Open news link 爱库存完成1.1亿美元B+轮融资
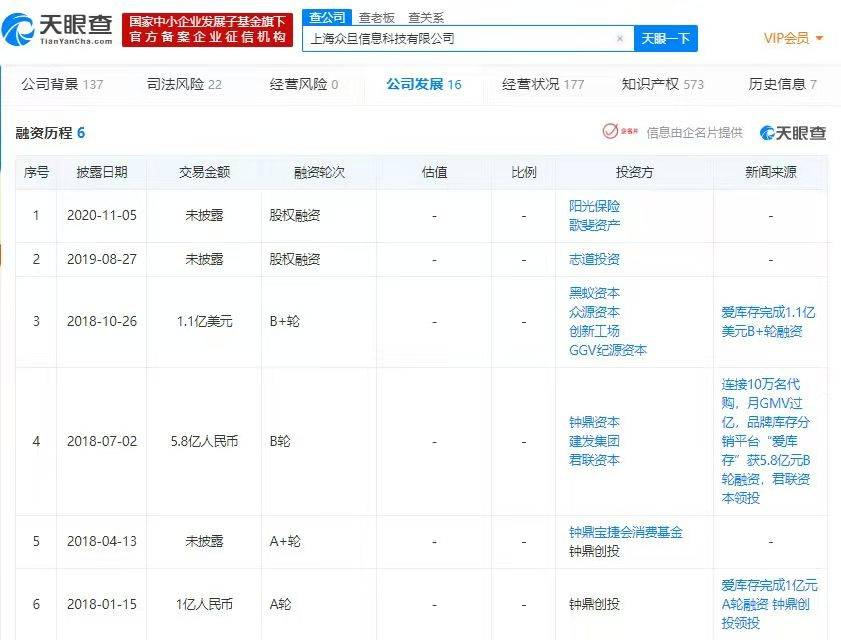The width and height of the screenshot is (841, 640). tap(768, 322)
